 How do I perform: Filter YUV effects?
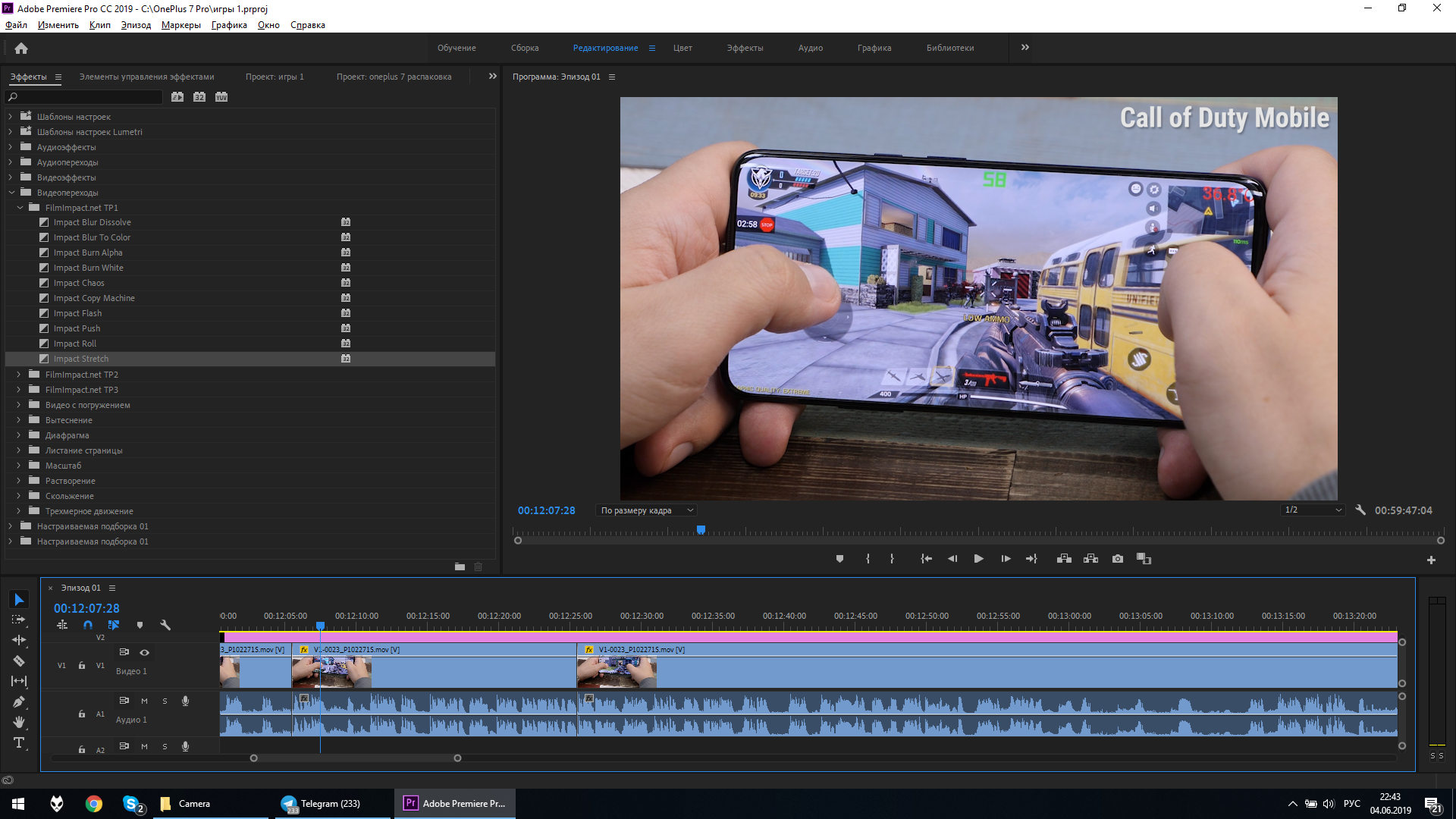click(221, 97)
